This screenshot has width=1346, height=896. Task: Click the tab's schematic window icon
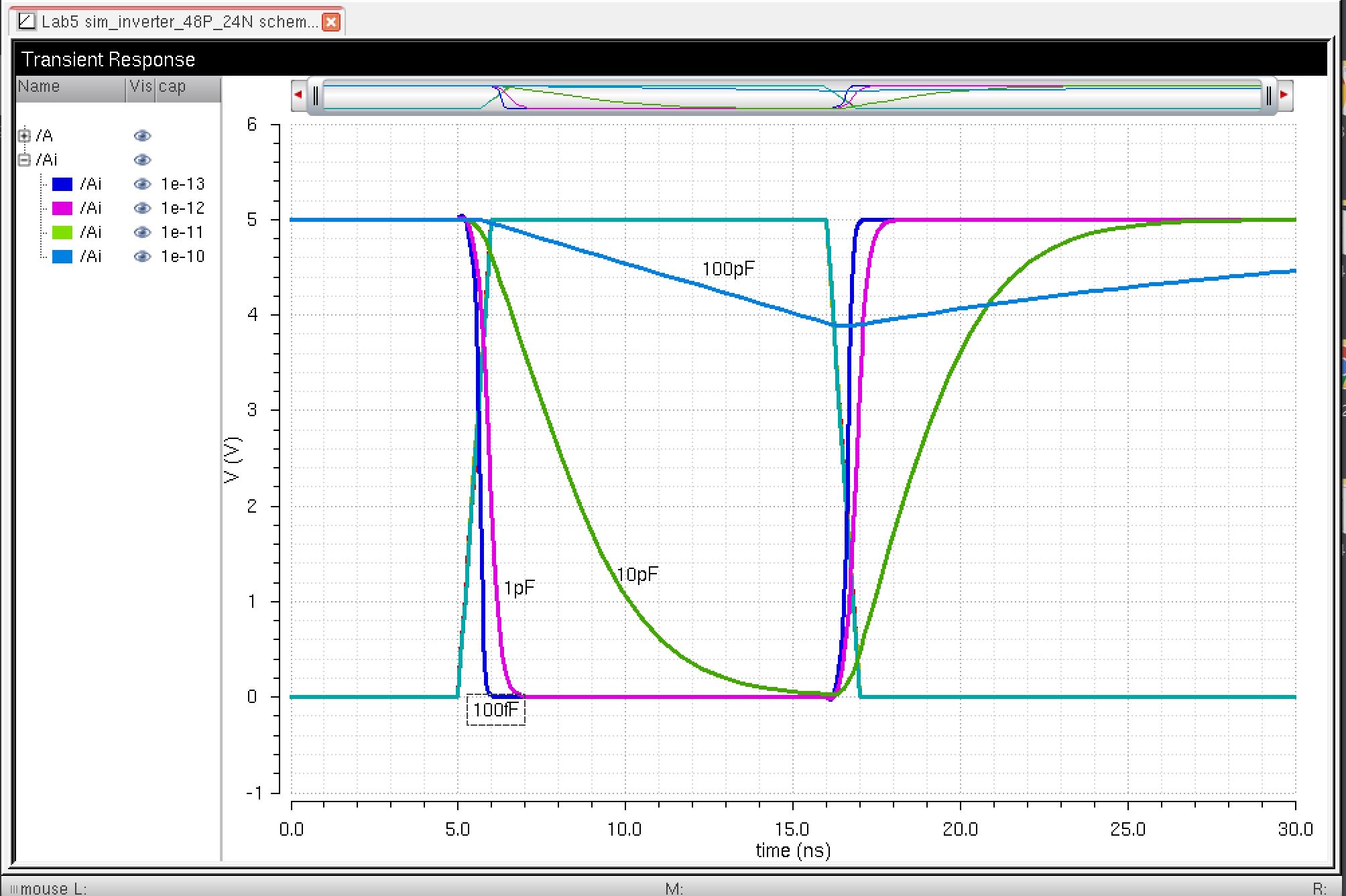click(27, 21)
